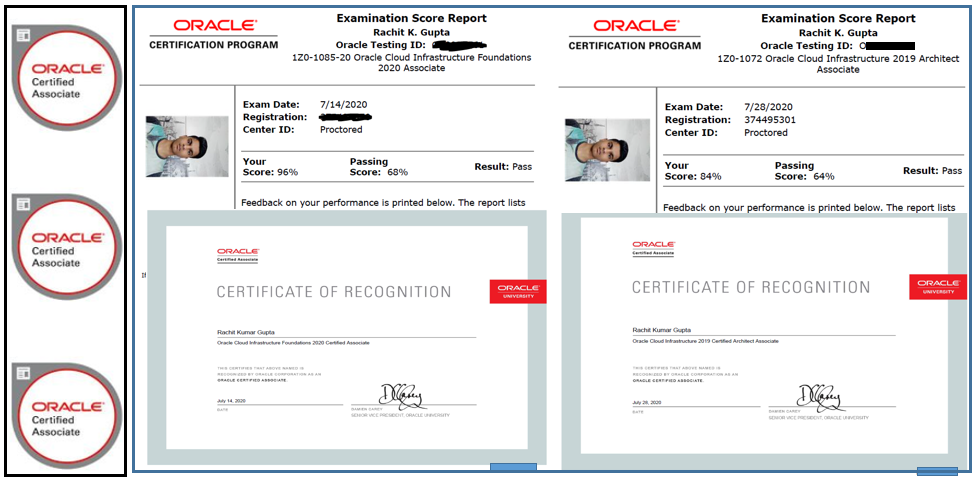975x480 pixels.
Task: Click the exam date value 7/28/2020
Action: point(769,107)
